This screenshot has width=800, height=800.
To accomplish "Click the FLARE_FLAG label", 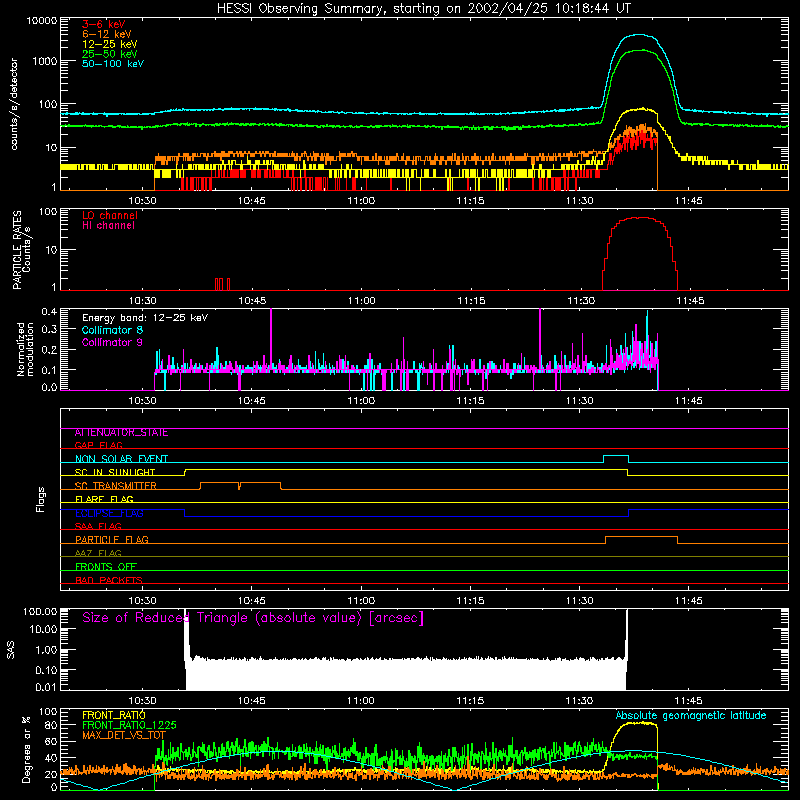I will [x=104, y=499].
